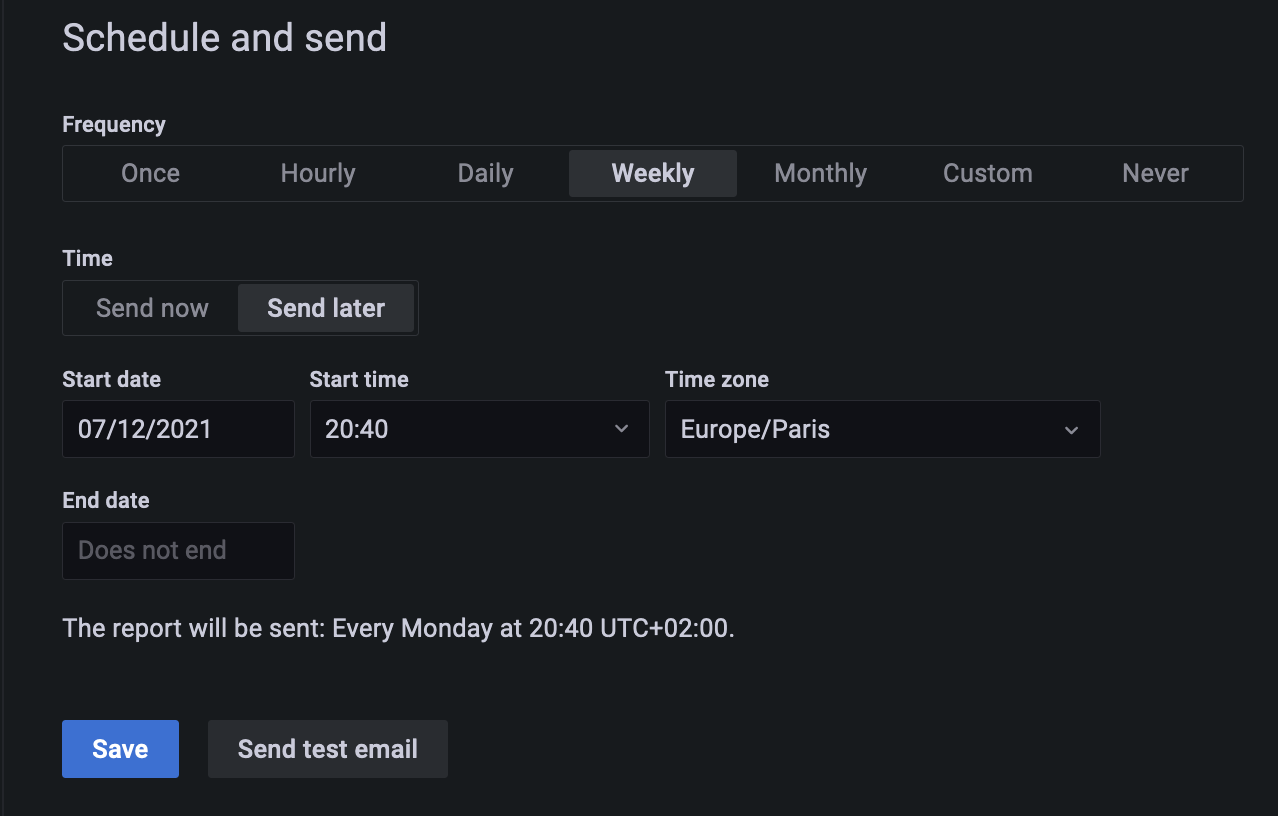Image resolution: width=1278 pixels, height=816 pixels.
Task: Click the End date label
Action: point(105,500)
